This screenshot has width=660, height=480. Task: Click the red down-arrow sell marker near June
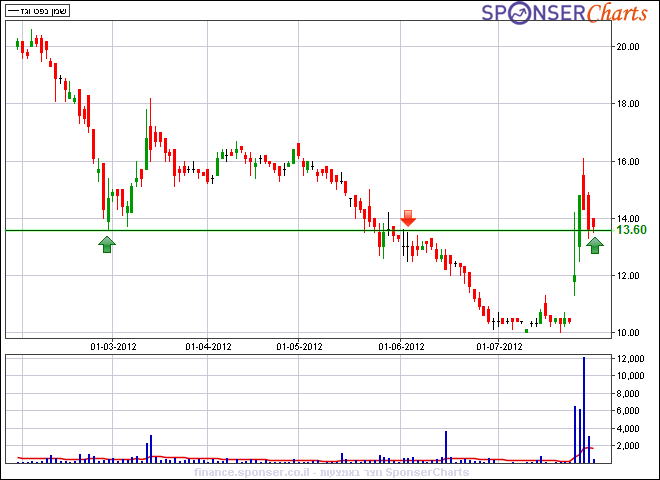click(408, 218)
